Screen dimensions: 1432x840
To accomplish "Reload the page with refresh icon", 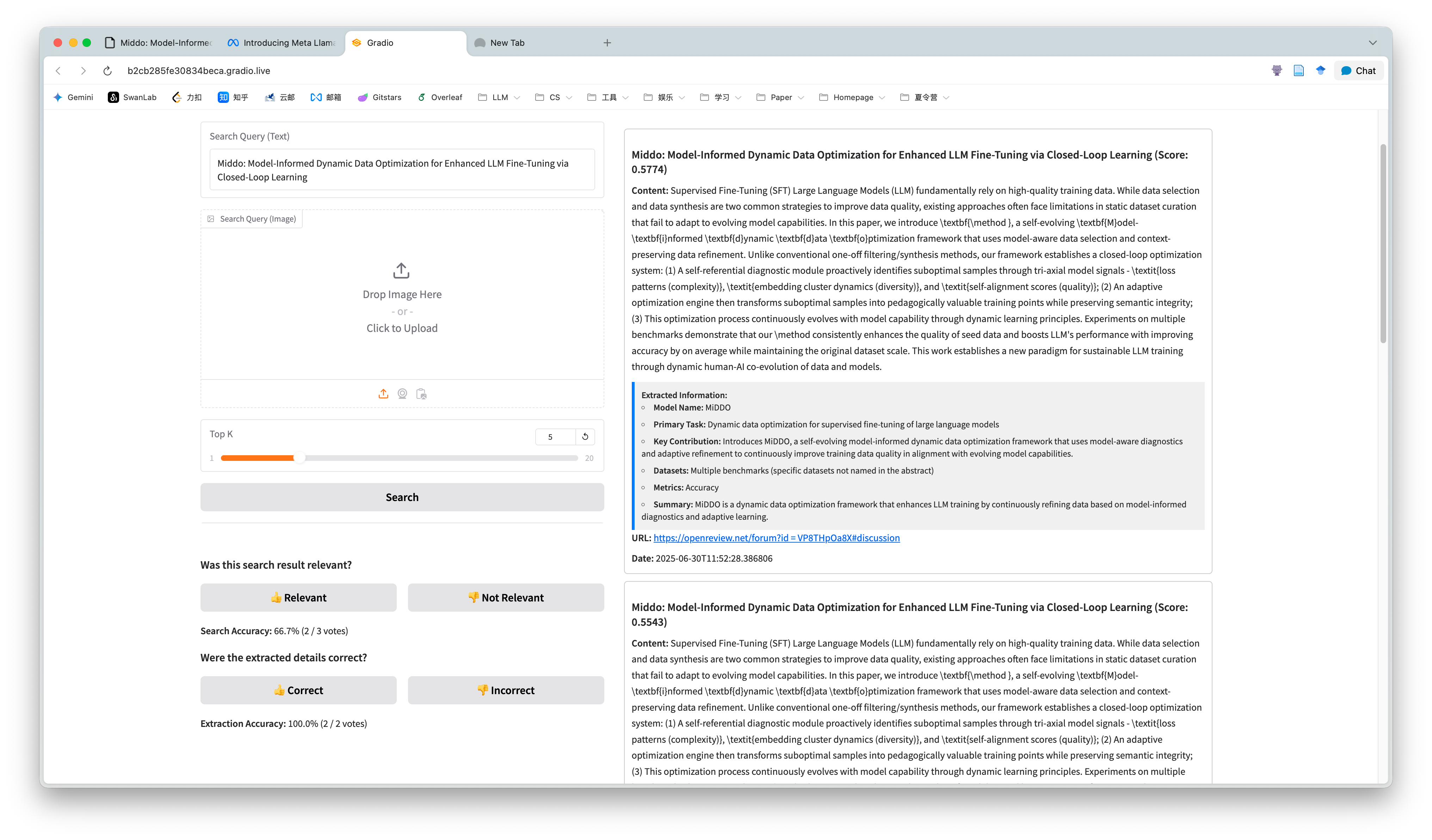I will (107, 70).
